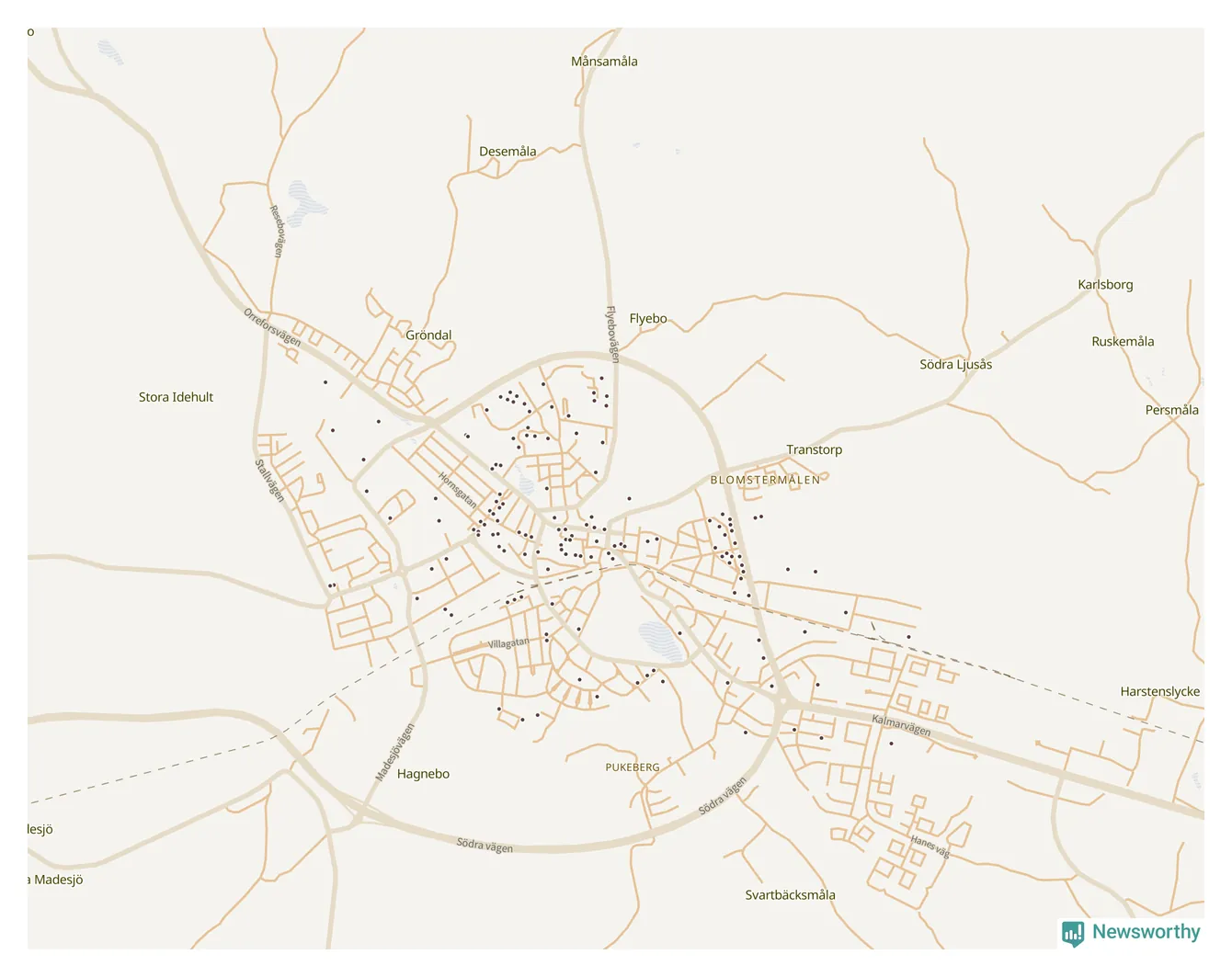
Task: Select the Karlsborg place label
Action: point(1105,285)
